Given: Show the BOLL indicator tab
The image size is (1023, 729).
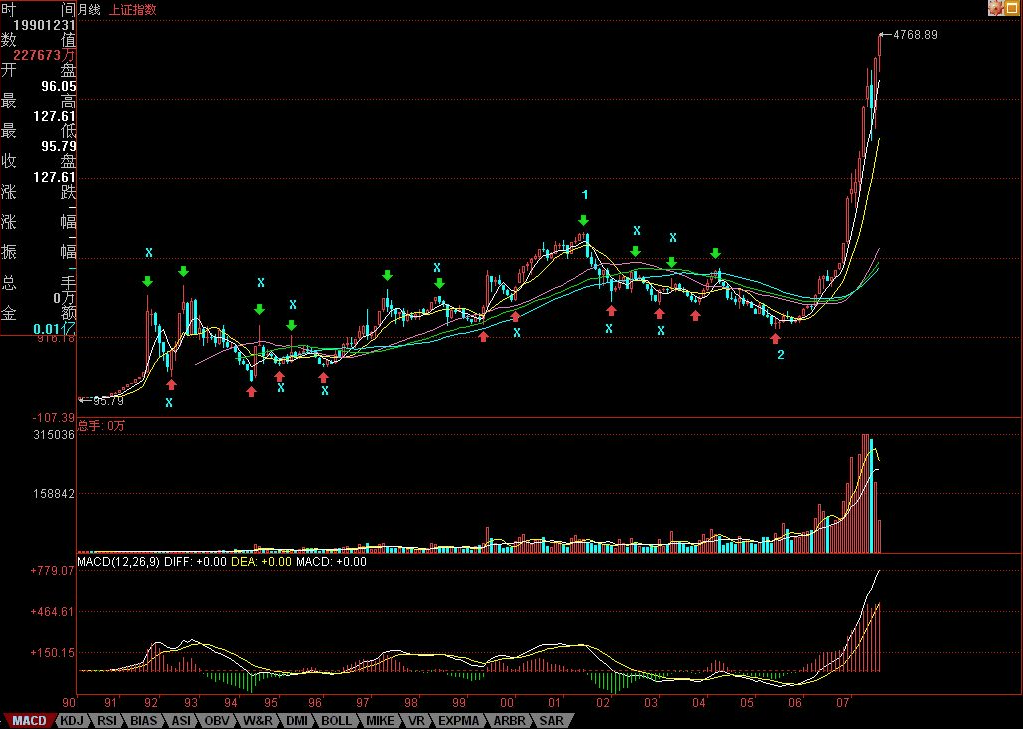Looking at the screenshot, I should (336, 720).
